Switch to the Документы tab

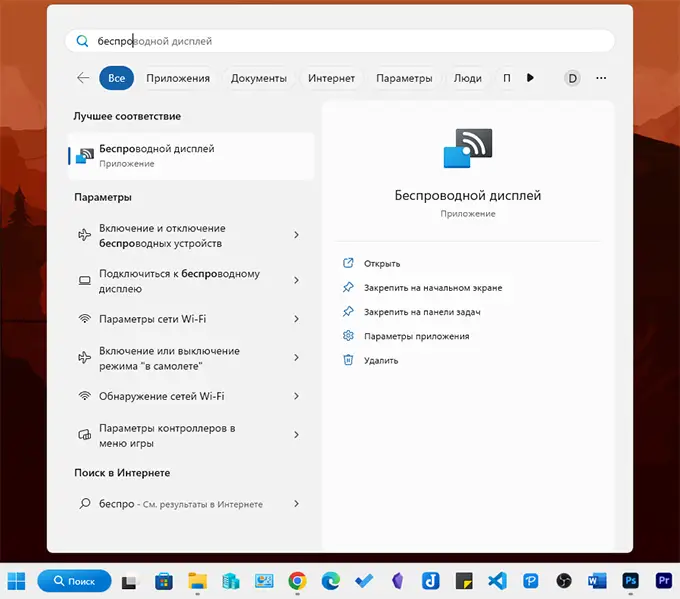[258, 78]
